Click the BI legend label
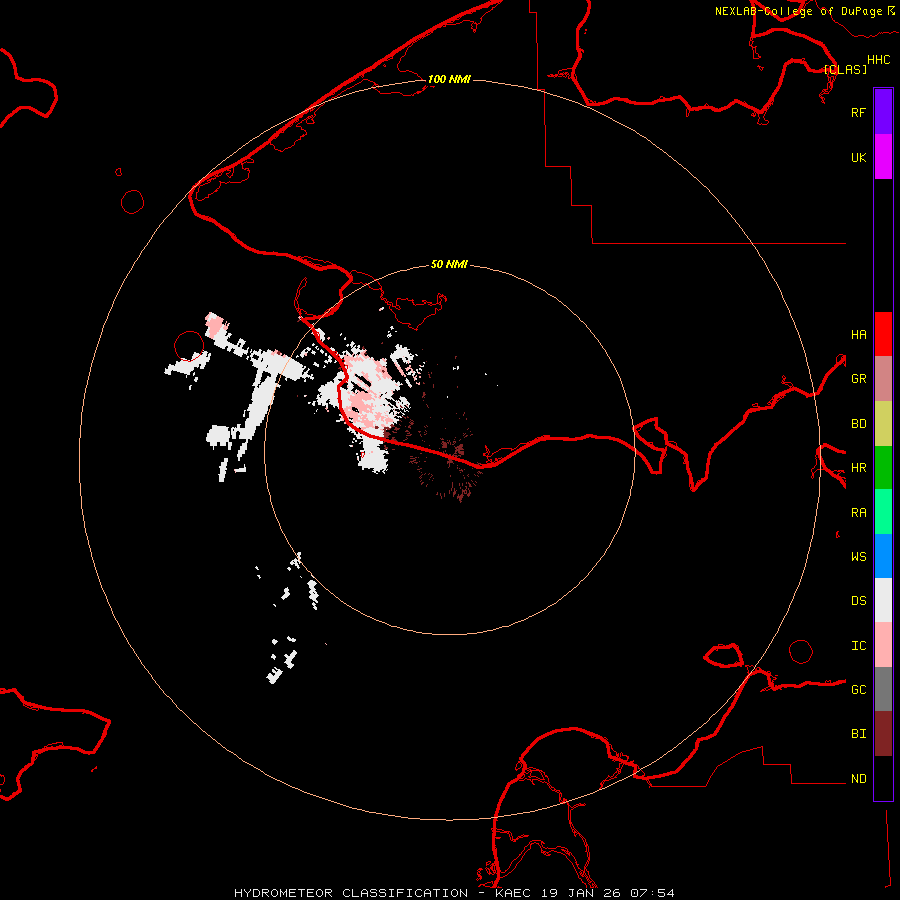Viewport: 900px width, 900px height. (x=858, y=734)
